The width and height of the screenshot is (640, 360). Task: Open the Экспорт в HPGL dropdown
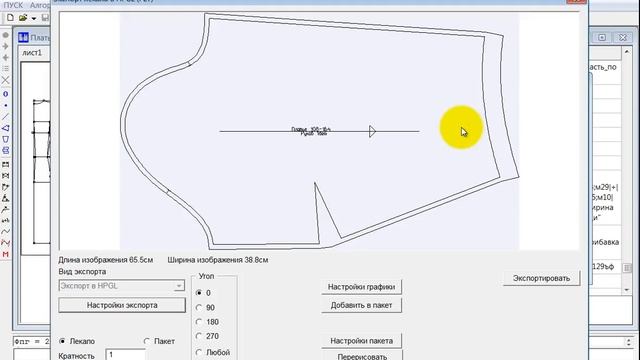[122, 286]
